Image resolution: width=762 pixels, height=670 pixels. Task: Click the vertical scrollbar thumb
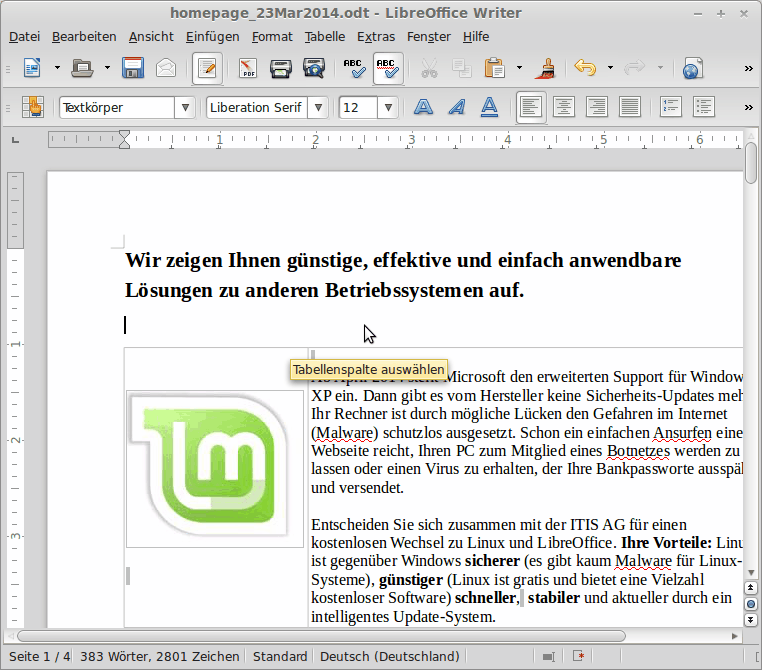click(751, 163)
